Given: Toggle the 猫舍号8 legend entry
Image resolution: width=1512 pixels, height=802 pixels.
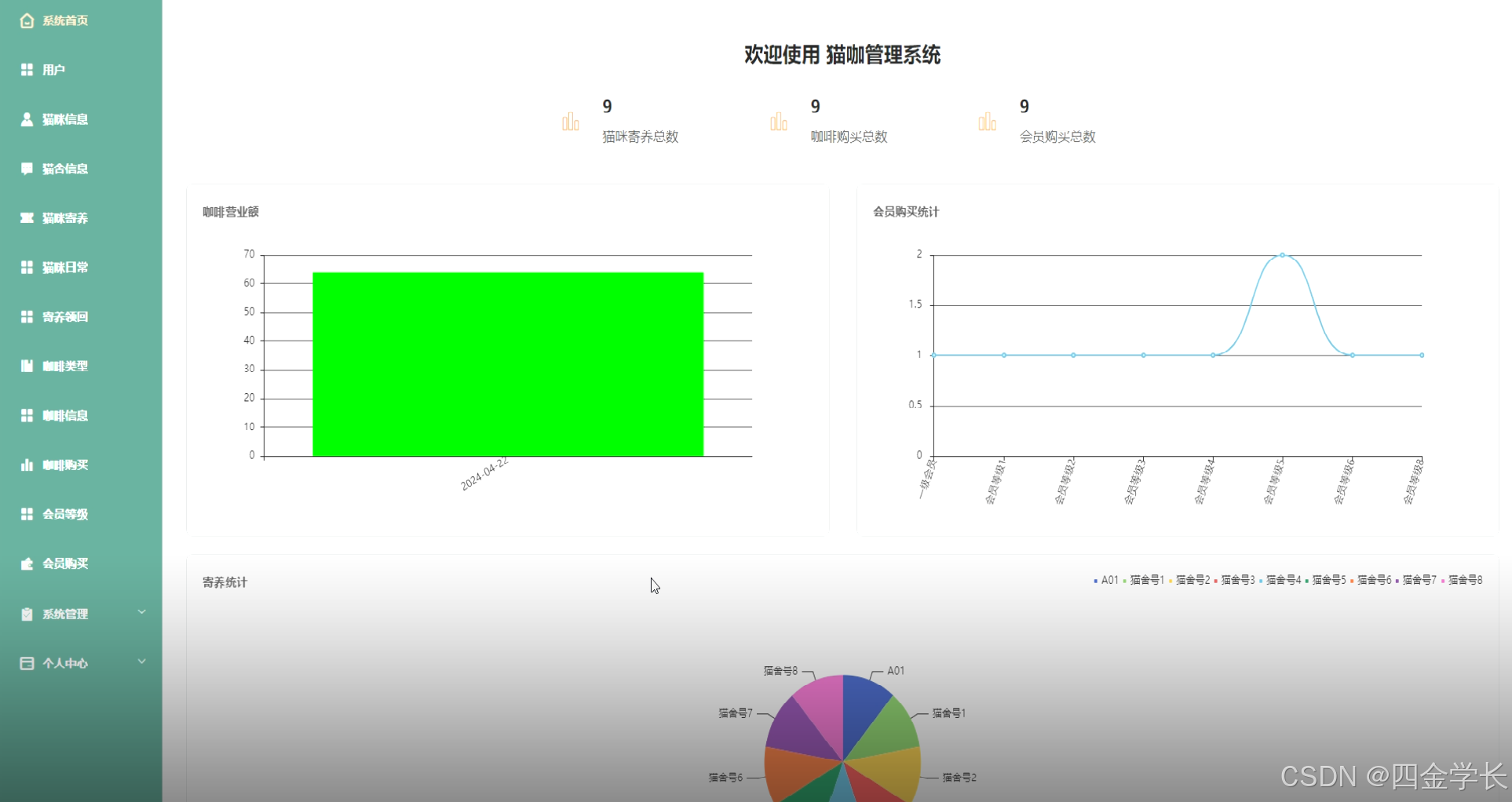Looking at the screenshot, I should pyautogui.click(x=1462, y=580).
